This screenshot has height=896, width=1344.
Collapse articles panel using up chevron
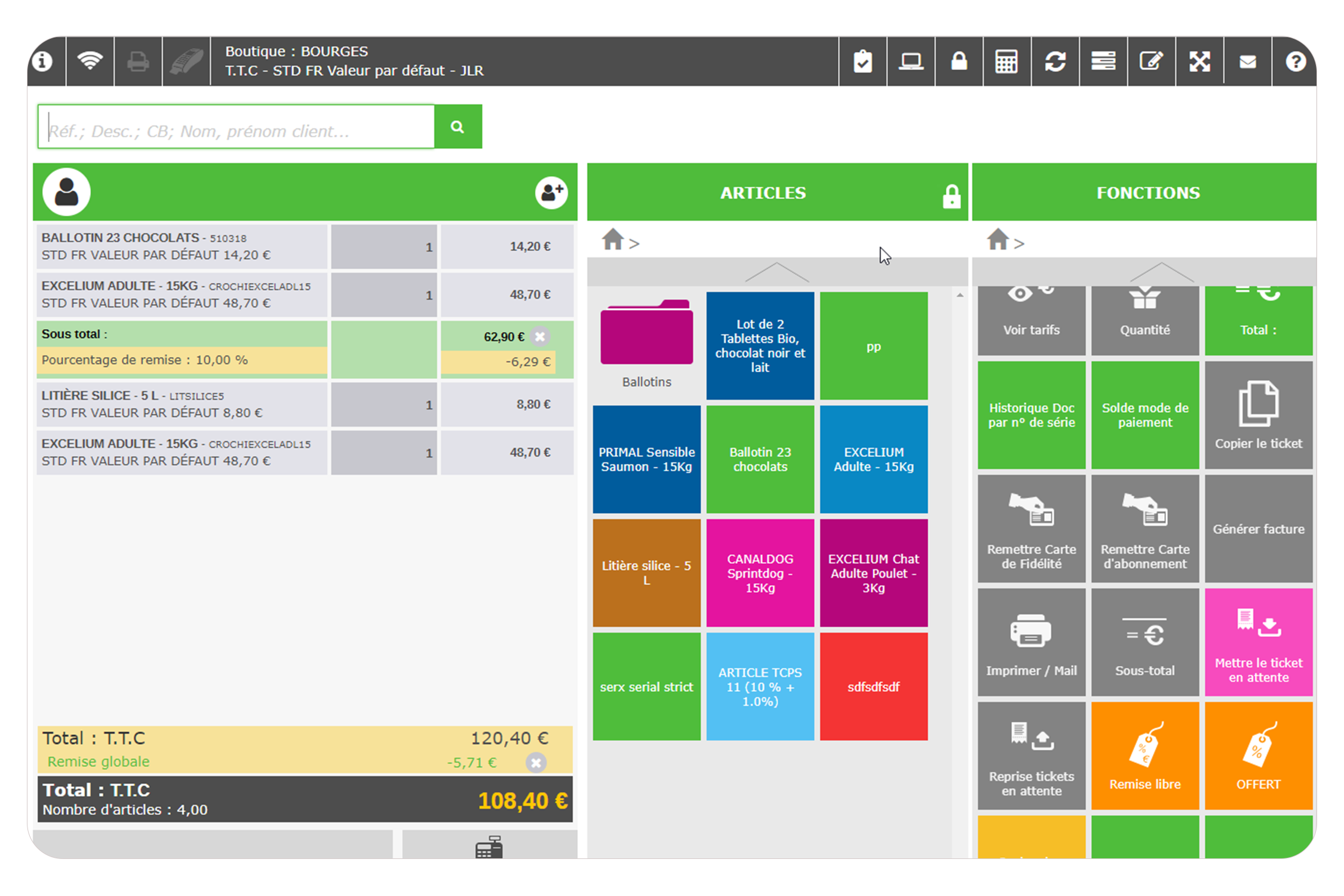777,272
